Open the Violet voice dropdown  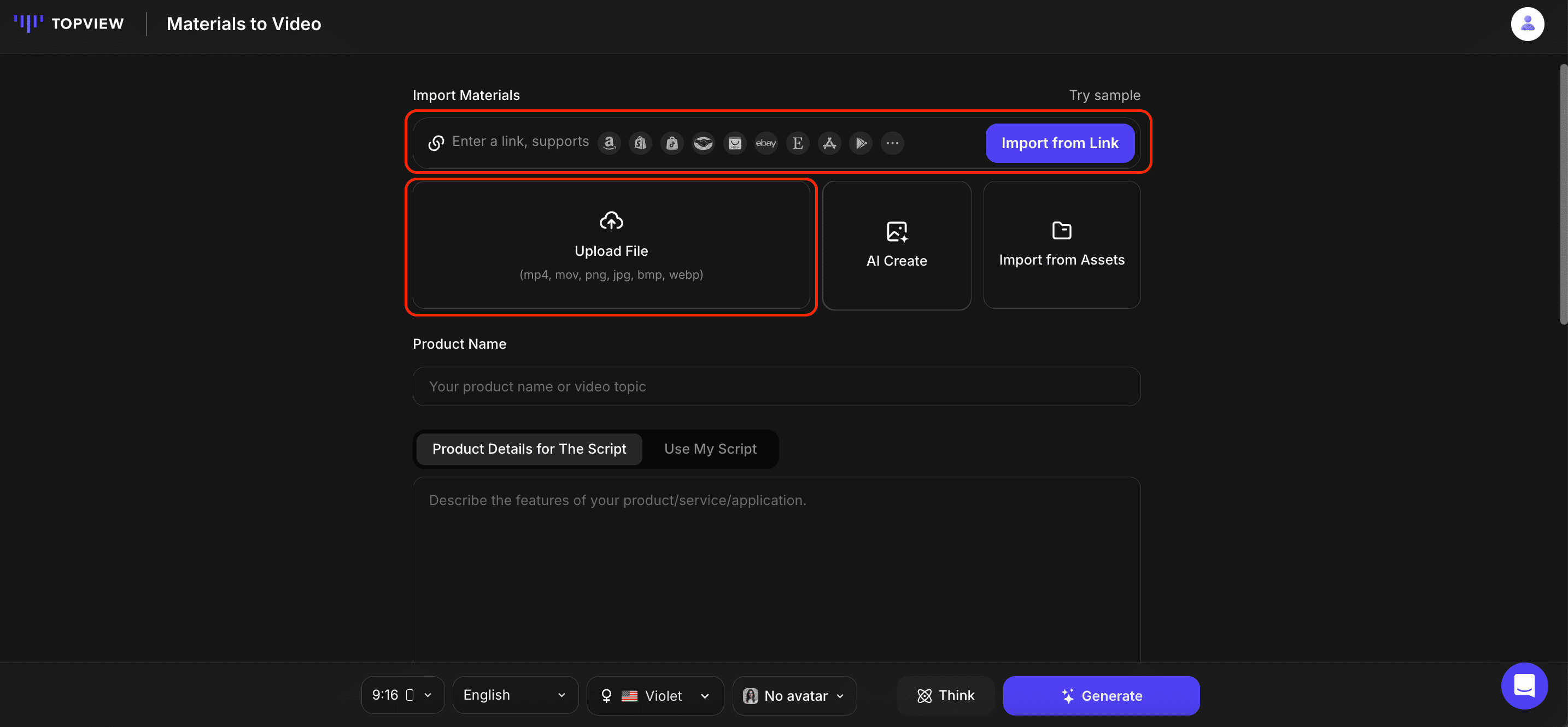pos(655,695)
